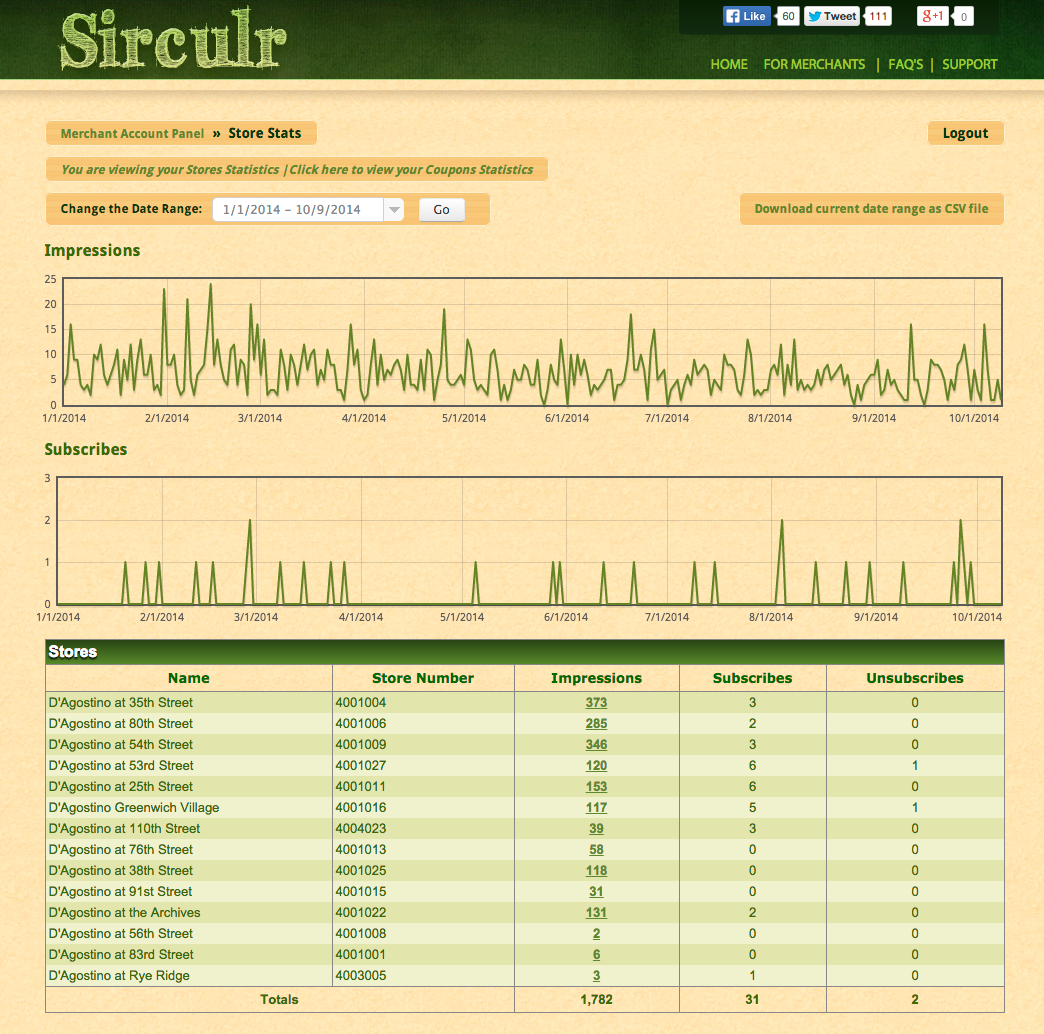Click the Google +1 button
Image resolution: width=1044 pixels, height=1034 pixels.
pos(932,16)
